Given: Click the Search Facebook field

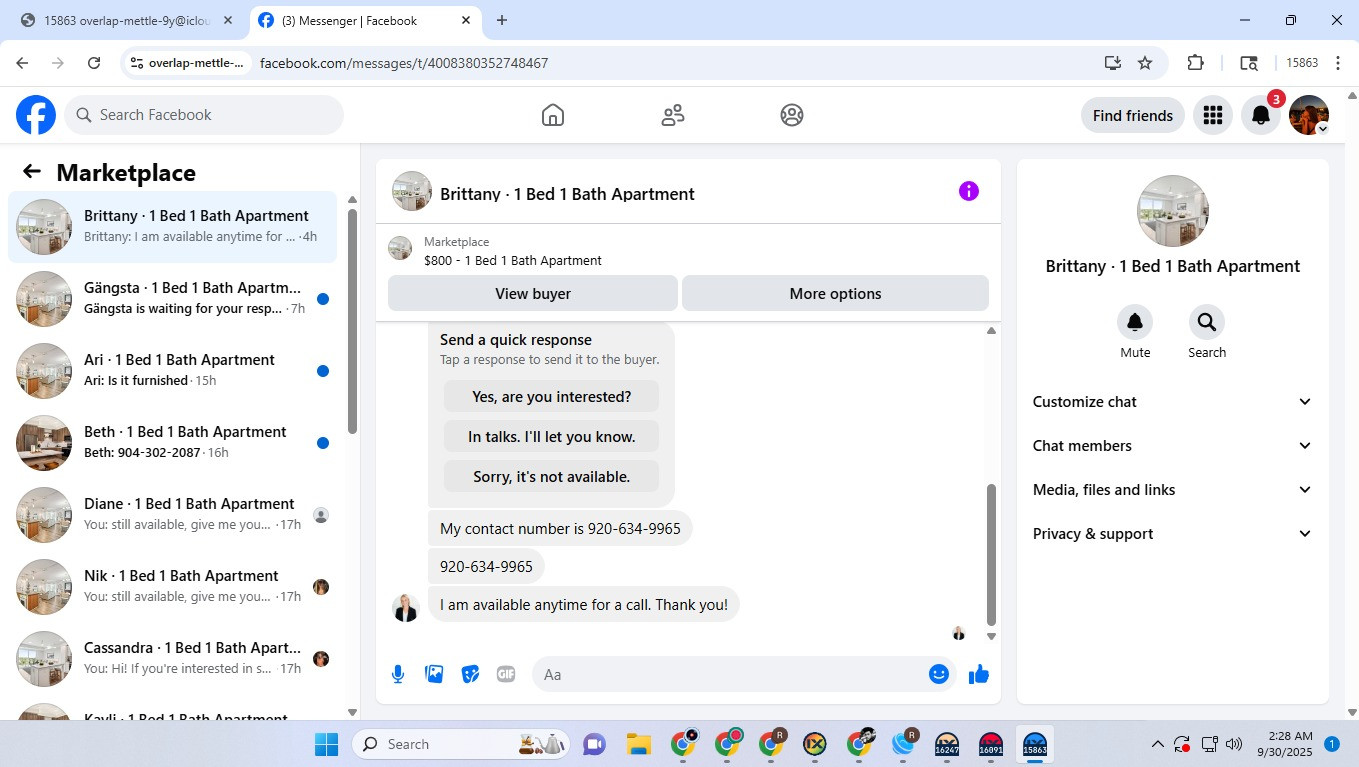Looking at the screenshot, I should [x=204, y=115].
